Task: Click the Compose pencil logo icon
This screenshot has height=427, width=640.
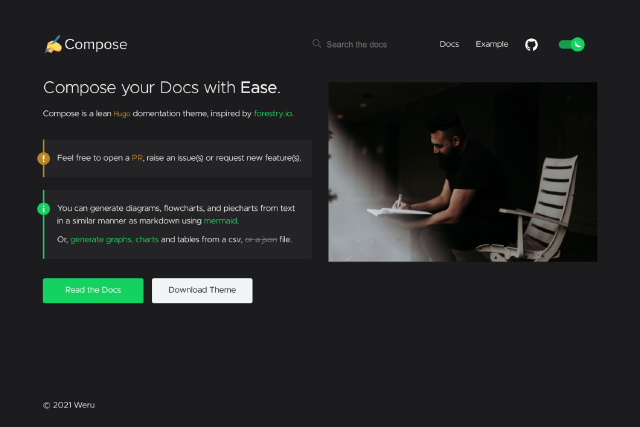Action: click(53, 44)
